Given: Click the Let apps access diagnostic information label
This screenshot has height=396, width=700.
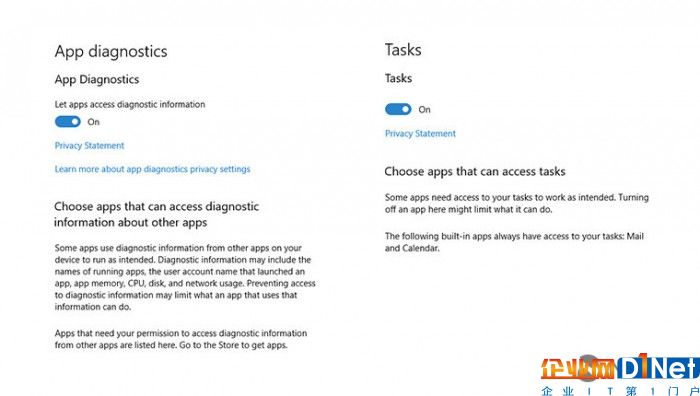Looking at the screenshot, I should (130, 104).
